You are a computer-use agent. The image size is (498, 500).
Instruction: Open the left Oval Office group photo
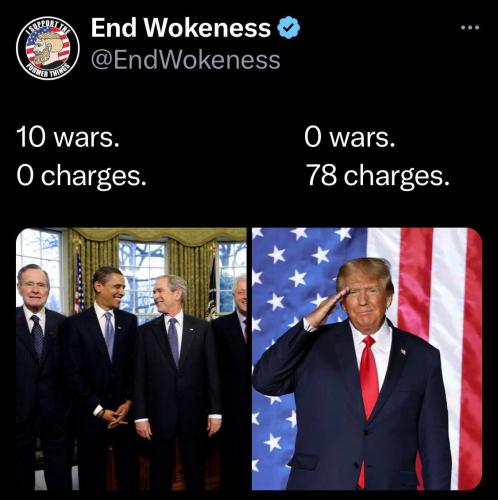131,359
